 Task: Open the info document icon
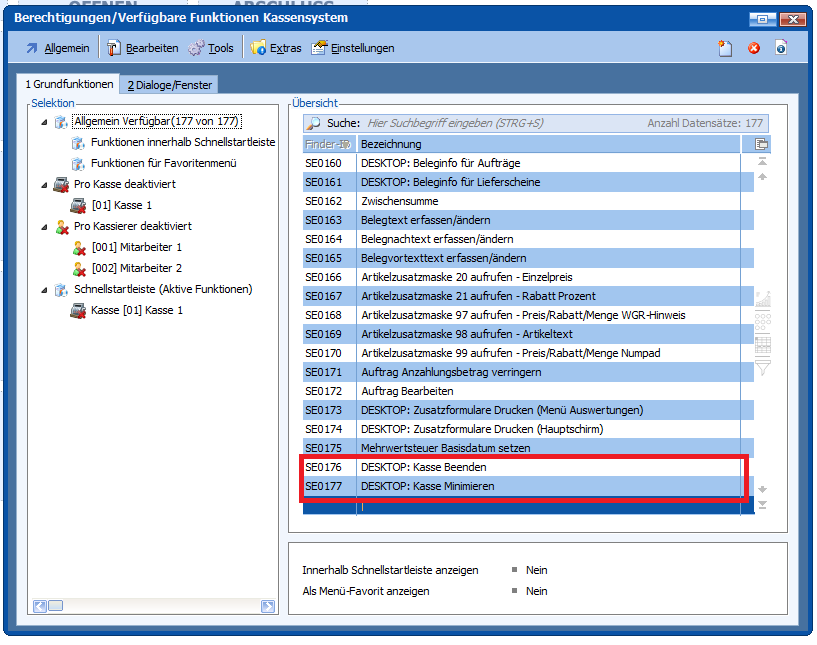point(781,48)
